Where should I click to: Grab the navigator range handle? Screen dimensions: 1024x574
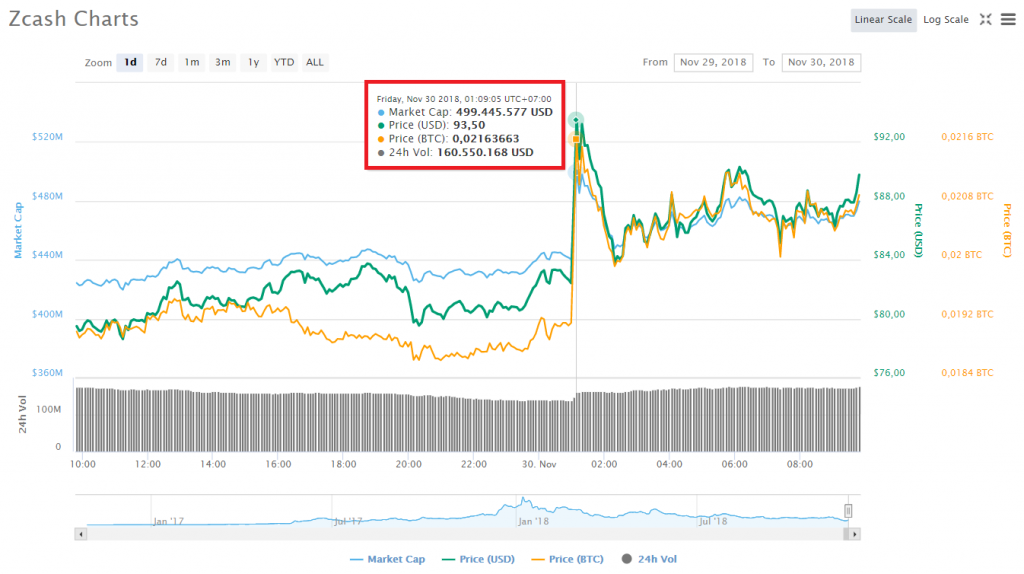[848, 511]
